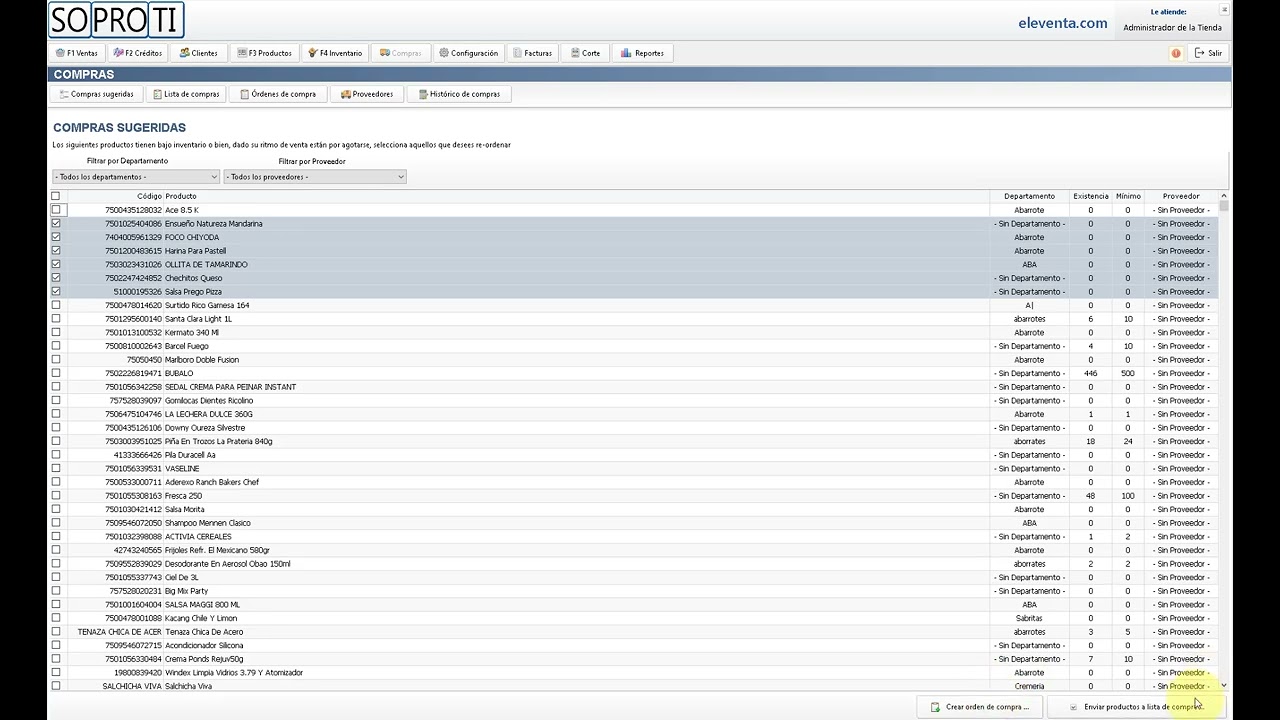Screen dimensions: 1280x720
Task: Check the box for Ace 8.5 K
Action: tap(56, 210)
